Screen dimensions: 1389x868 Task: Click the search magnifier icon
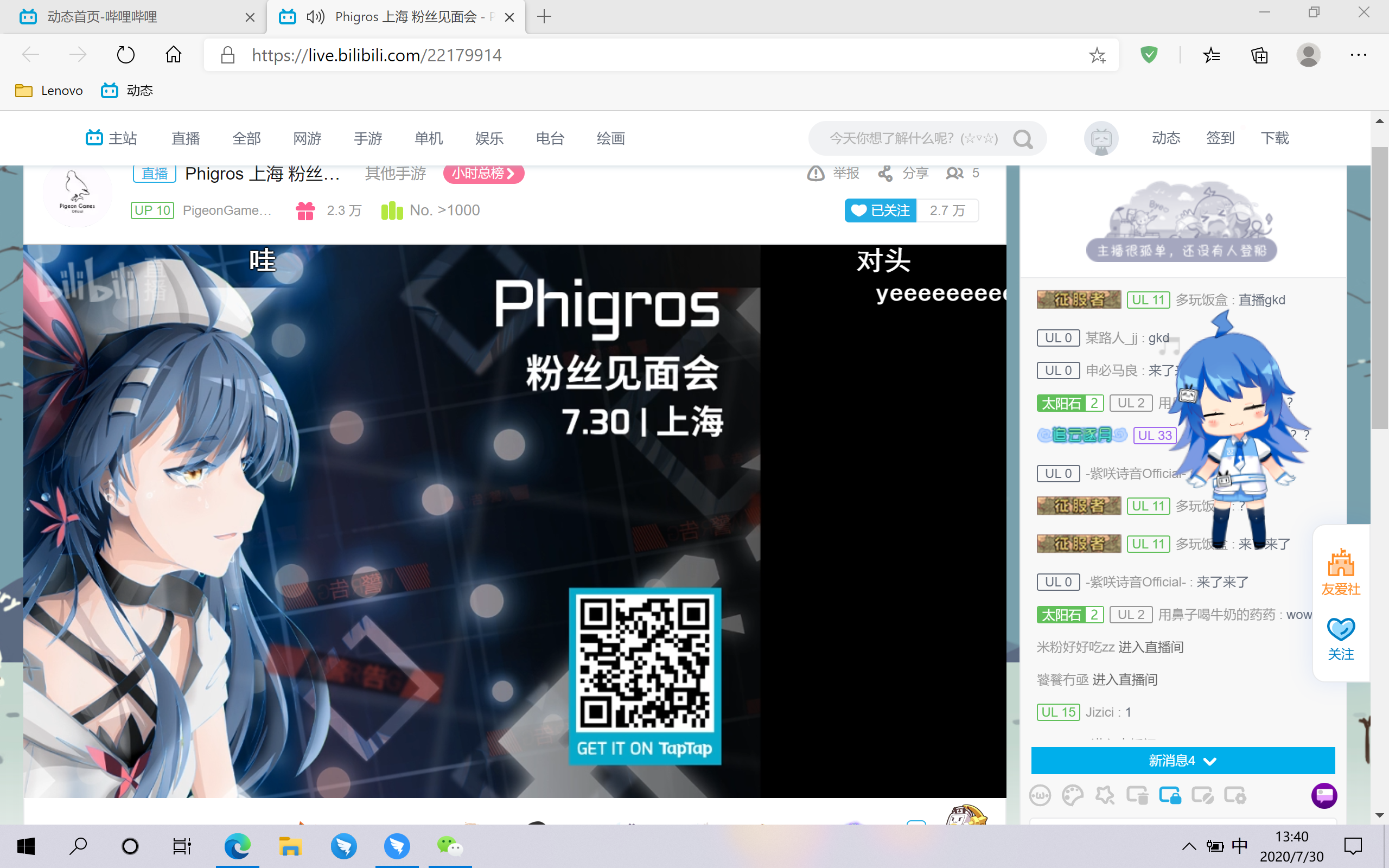(x=1023, y=139)
